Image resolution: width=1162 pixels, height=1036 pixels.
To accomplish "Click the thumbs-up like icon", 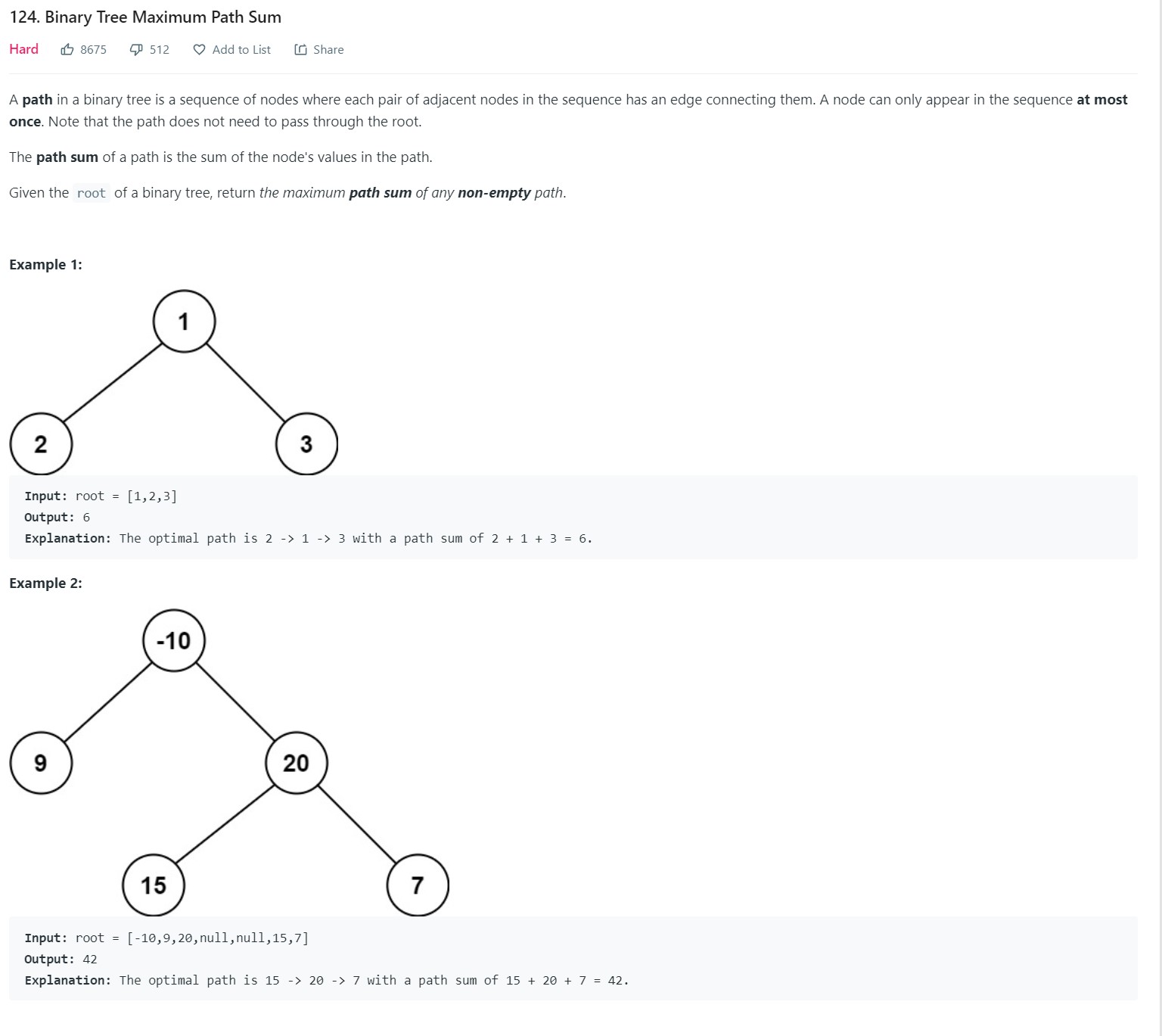I will pos(67,50).
